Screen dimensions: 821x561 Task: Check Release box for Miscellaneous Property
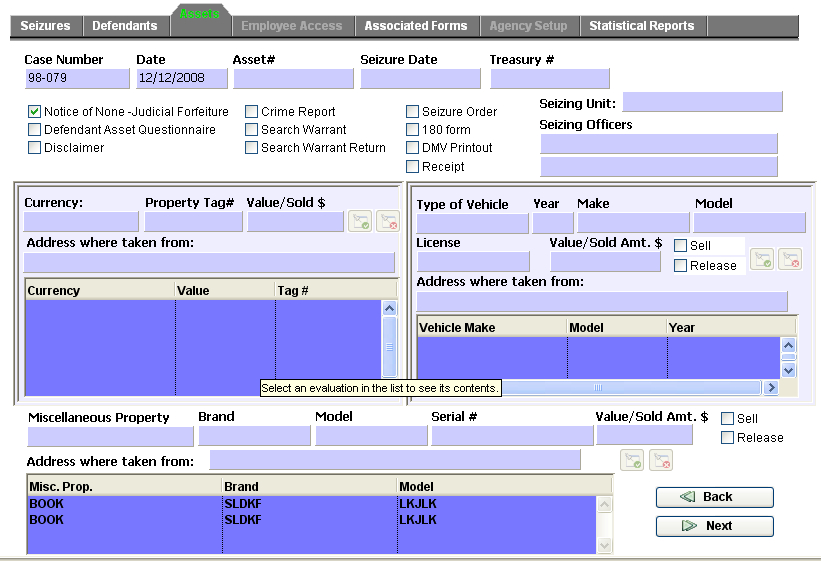(x=727, y=437)
